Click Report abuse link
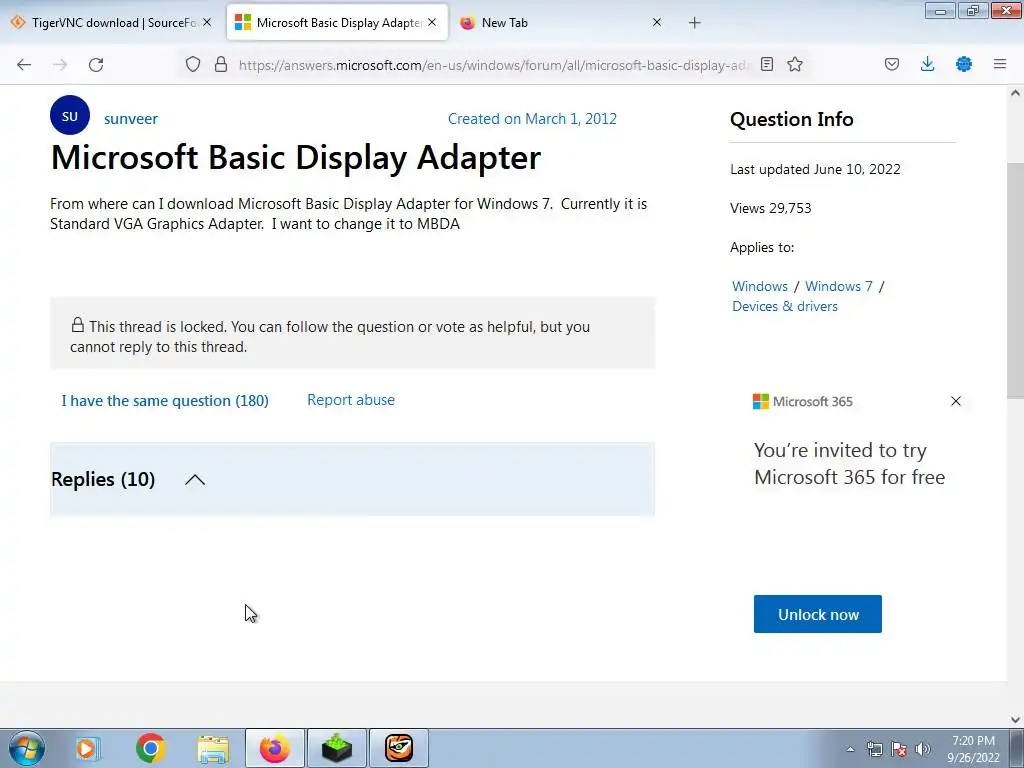The width and height of the screenshot is (1024, 768). (351, 400)
